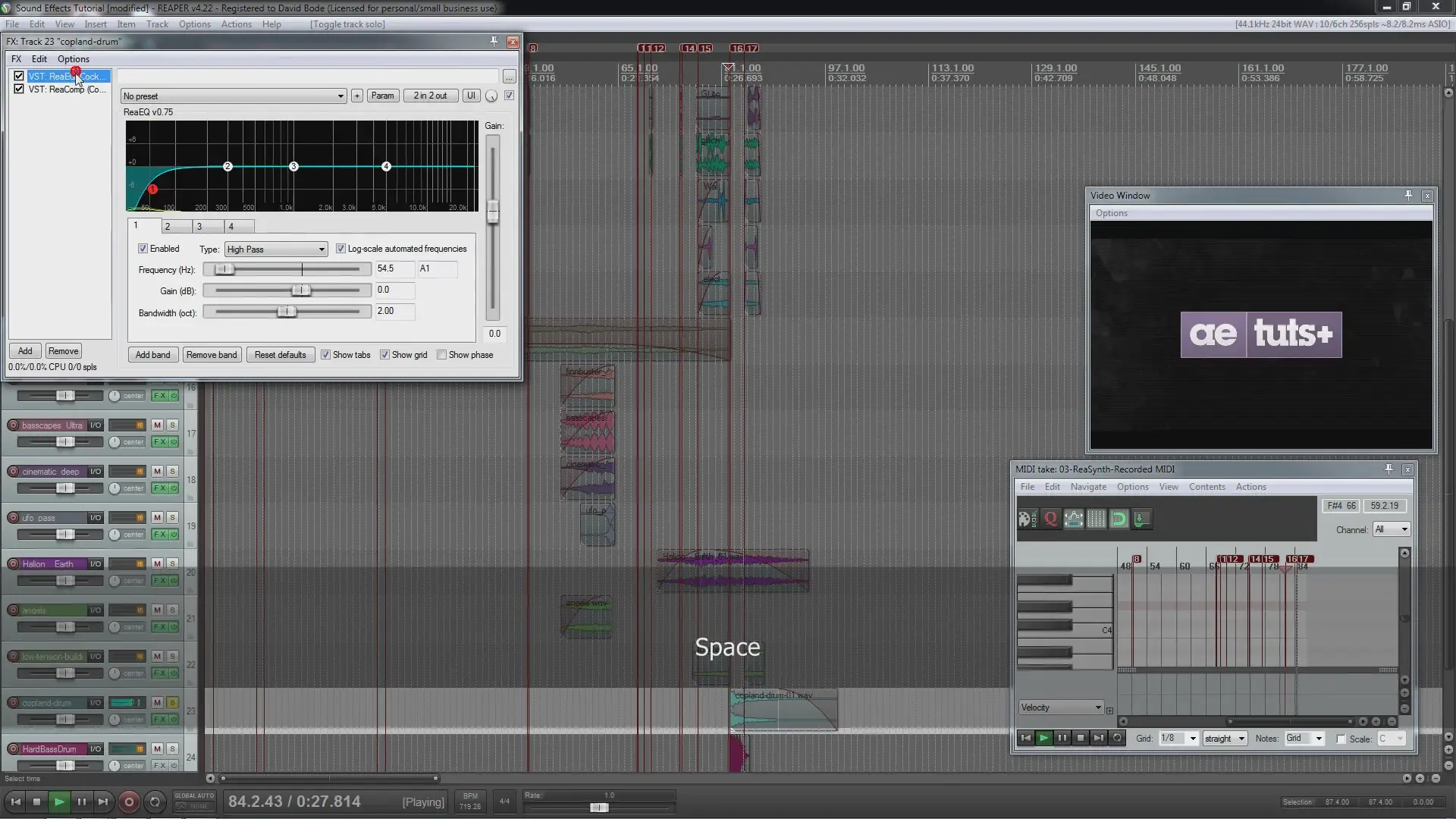Open the Grid 1/8 dropdown
Image resolution: width=1456 pixels, height=819 pixels.
coord(1178,739)
